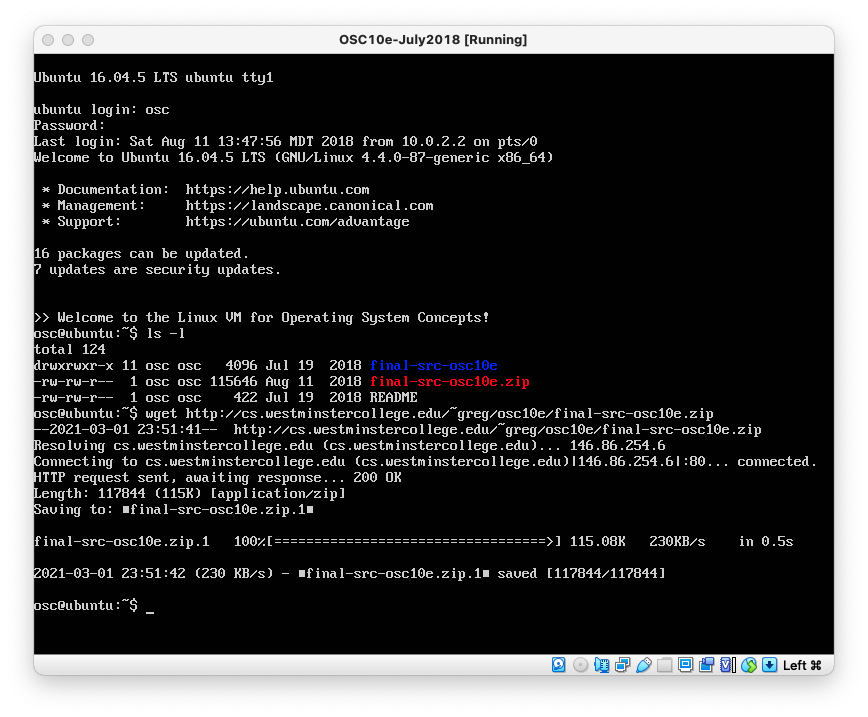868x717 pixels.
Task: Click the hard disk activity icon
Action: (x=559, y=665)
